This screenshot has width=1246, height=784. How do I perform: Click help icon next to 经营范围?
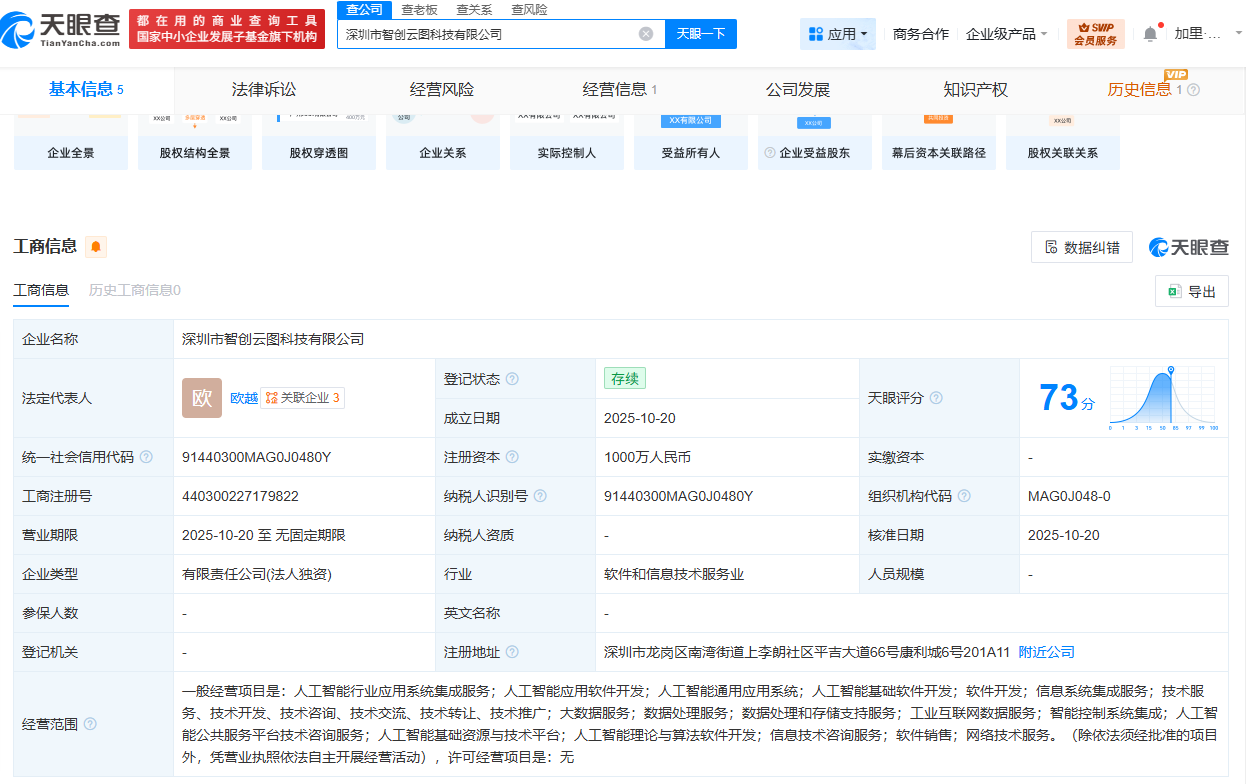90,724
